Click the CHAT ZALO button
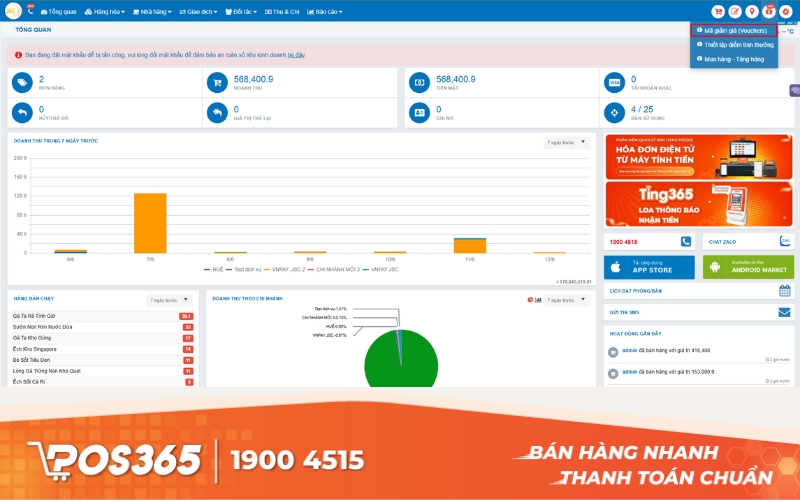The width and height of the screenshot is (800, 500). (748, 241)
